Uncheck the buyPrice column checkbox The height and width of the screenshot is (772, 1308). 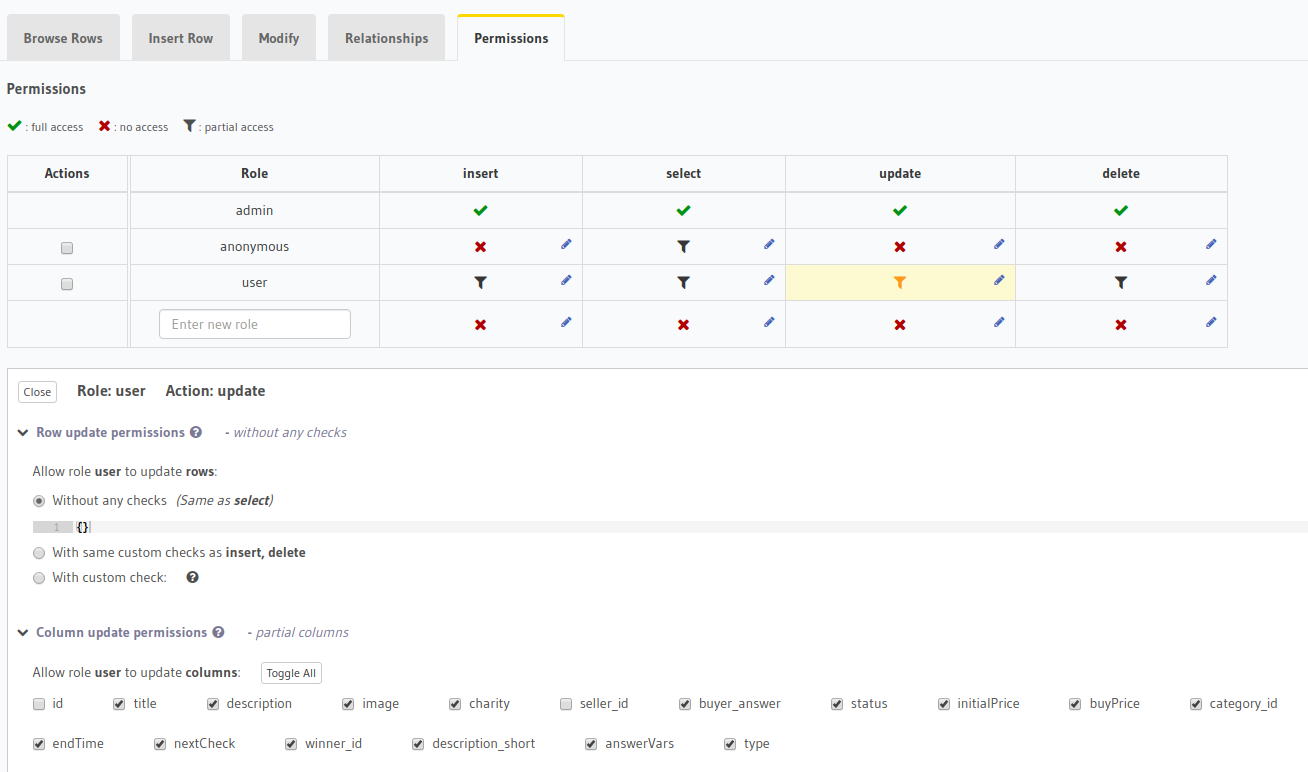tap(1076, 704)
